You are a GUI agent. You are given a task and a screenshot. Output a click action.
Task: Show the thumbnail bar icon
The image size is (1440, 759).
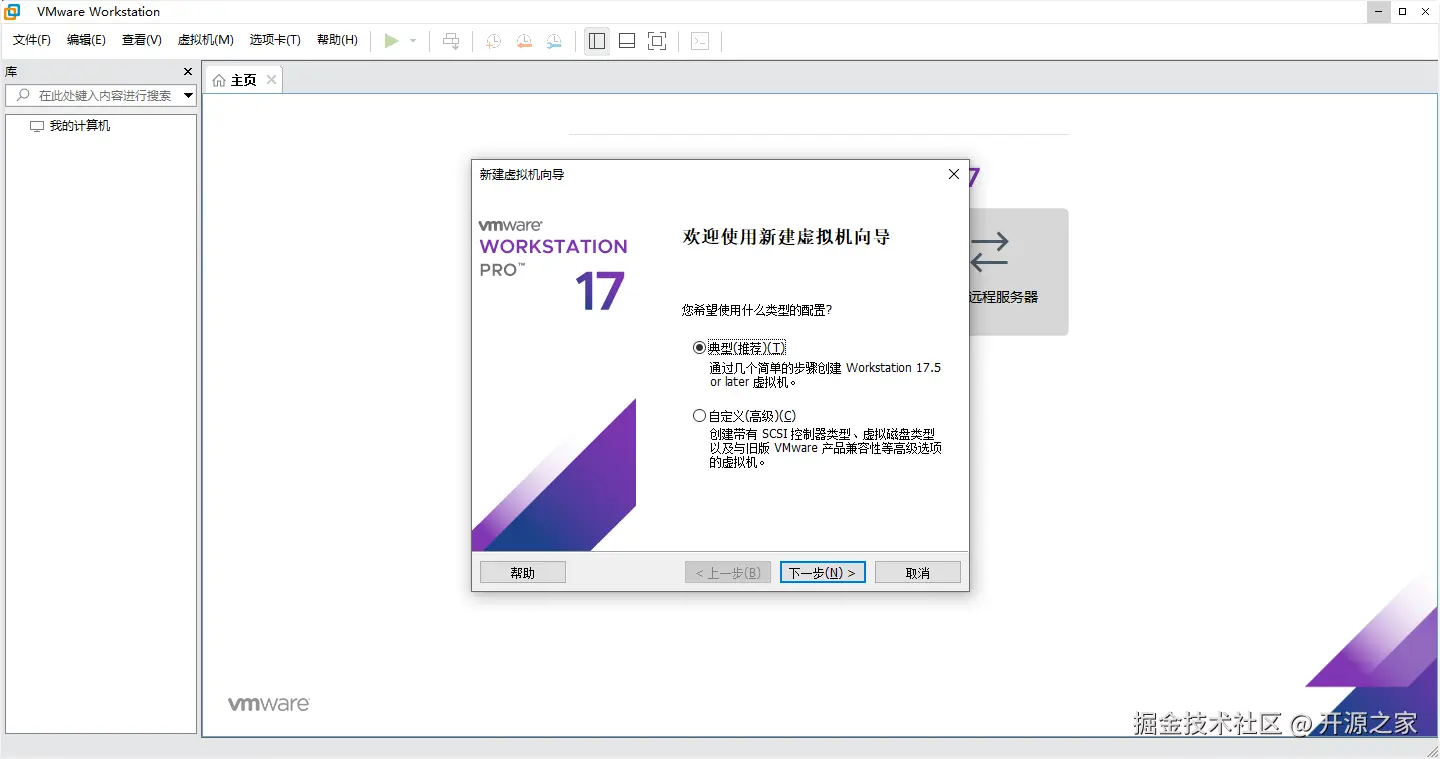pyautogui.click(x=626, y=40)
